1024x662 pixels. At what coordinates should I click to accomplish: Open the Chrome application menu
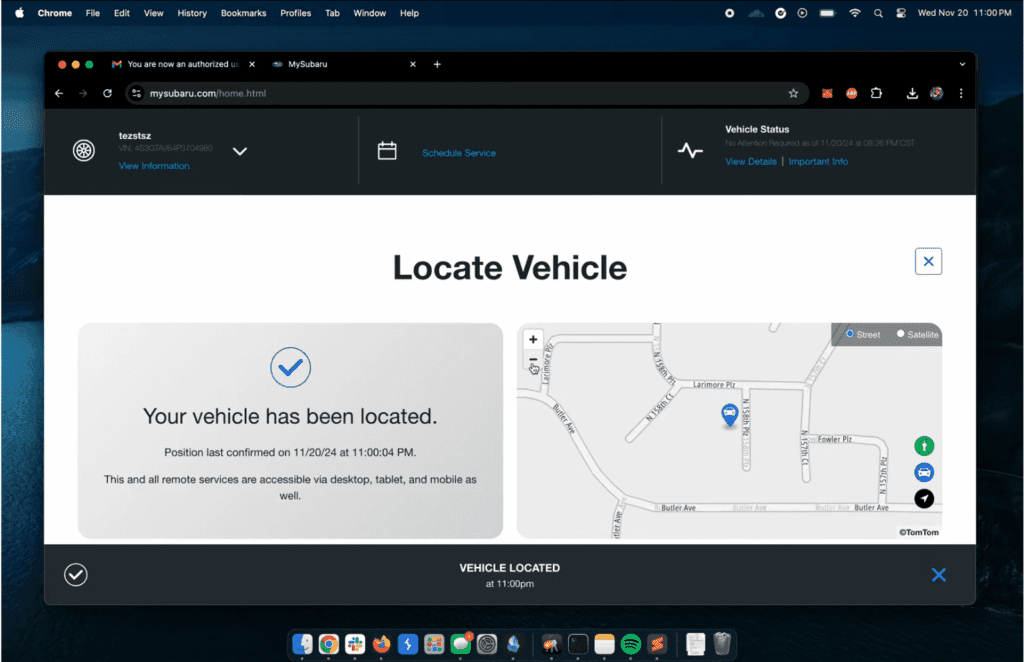[x=55, y=13]
